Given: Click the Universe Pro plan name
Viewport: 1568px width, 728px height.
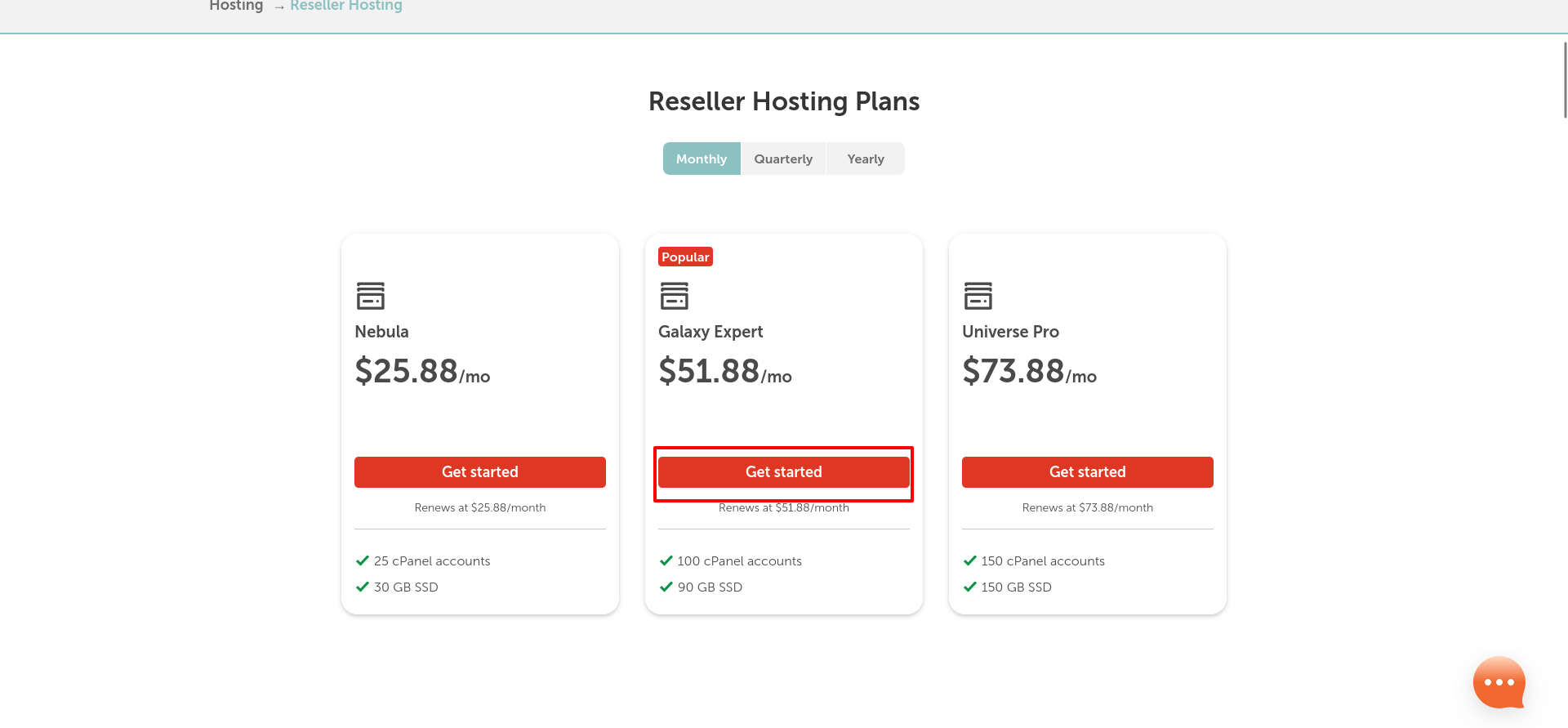Looking at the screenshot, I should click(x=1010, y=332).
